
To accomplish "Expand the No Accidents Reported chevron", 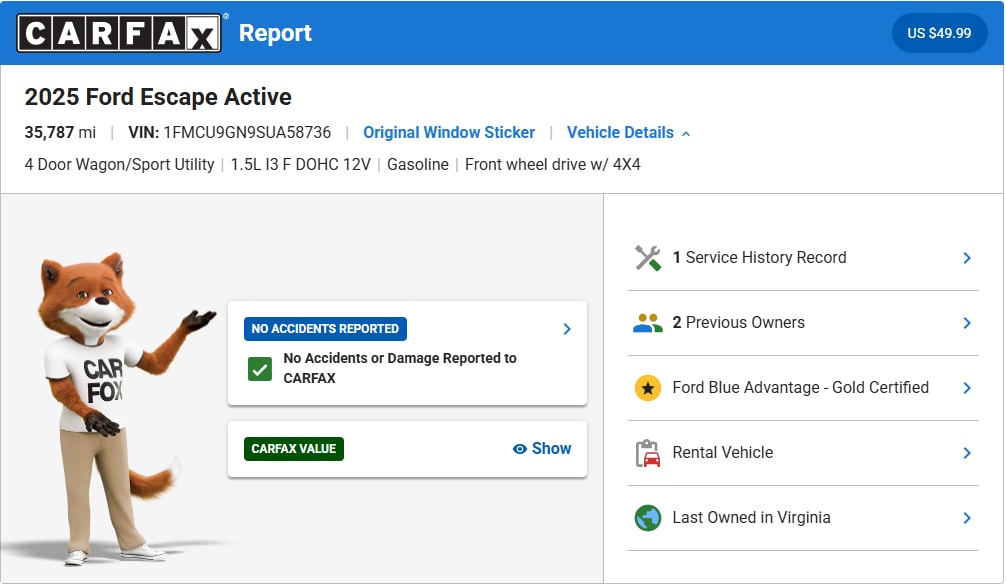I will click(567, 329).
